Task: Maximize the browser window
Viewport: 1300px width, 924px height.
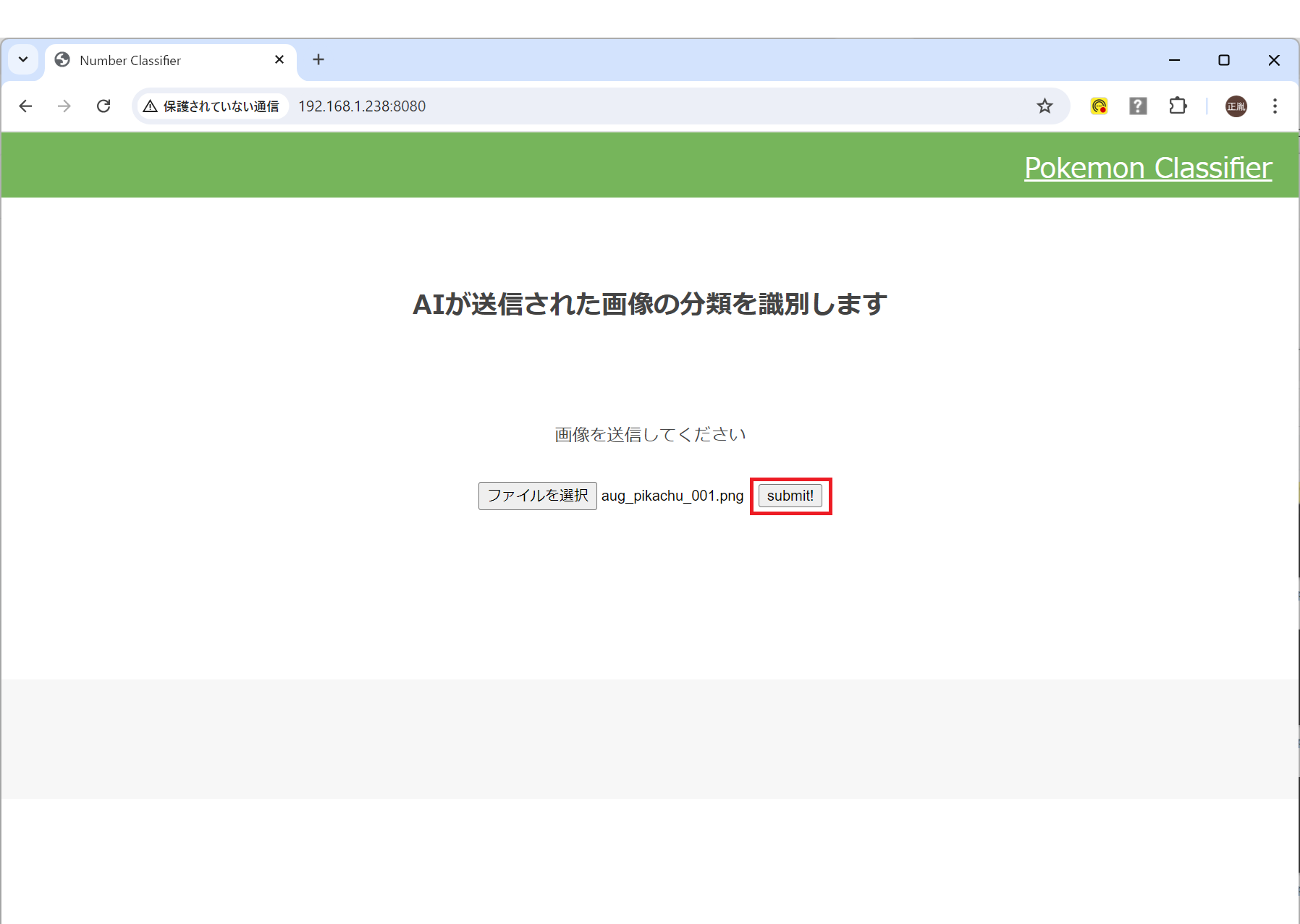Action: point(1224,60)
